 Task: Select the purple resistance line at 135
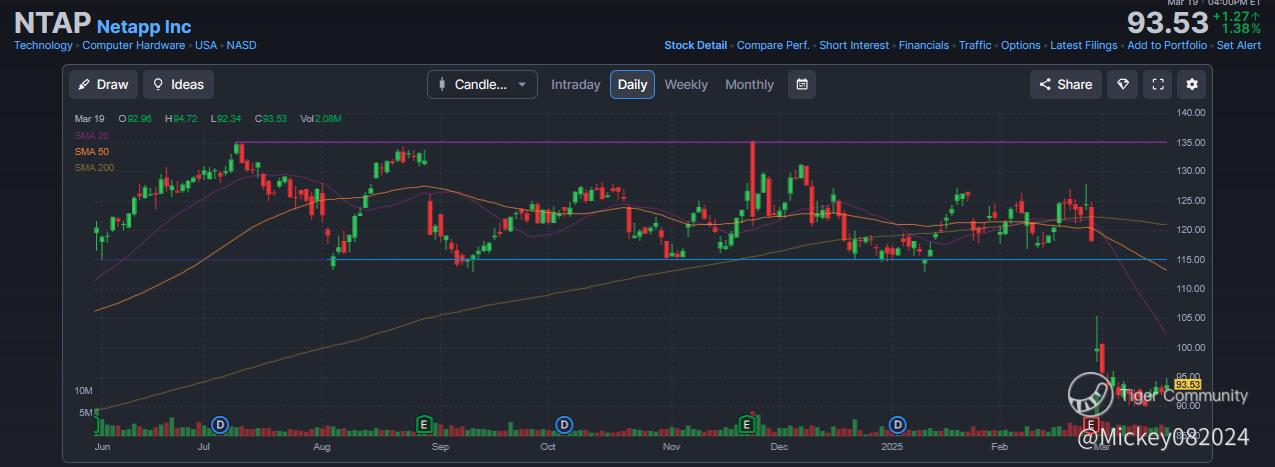click(700, 142)
